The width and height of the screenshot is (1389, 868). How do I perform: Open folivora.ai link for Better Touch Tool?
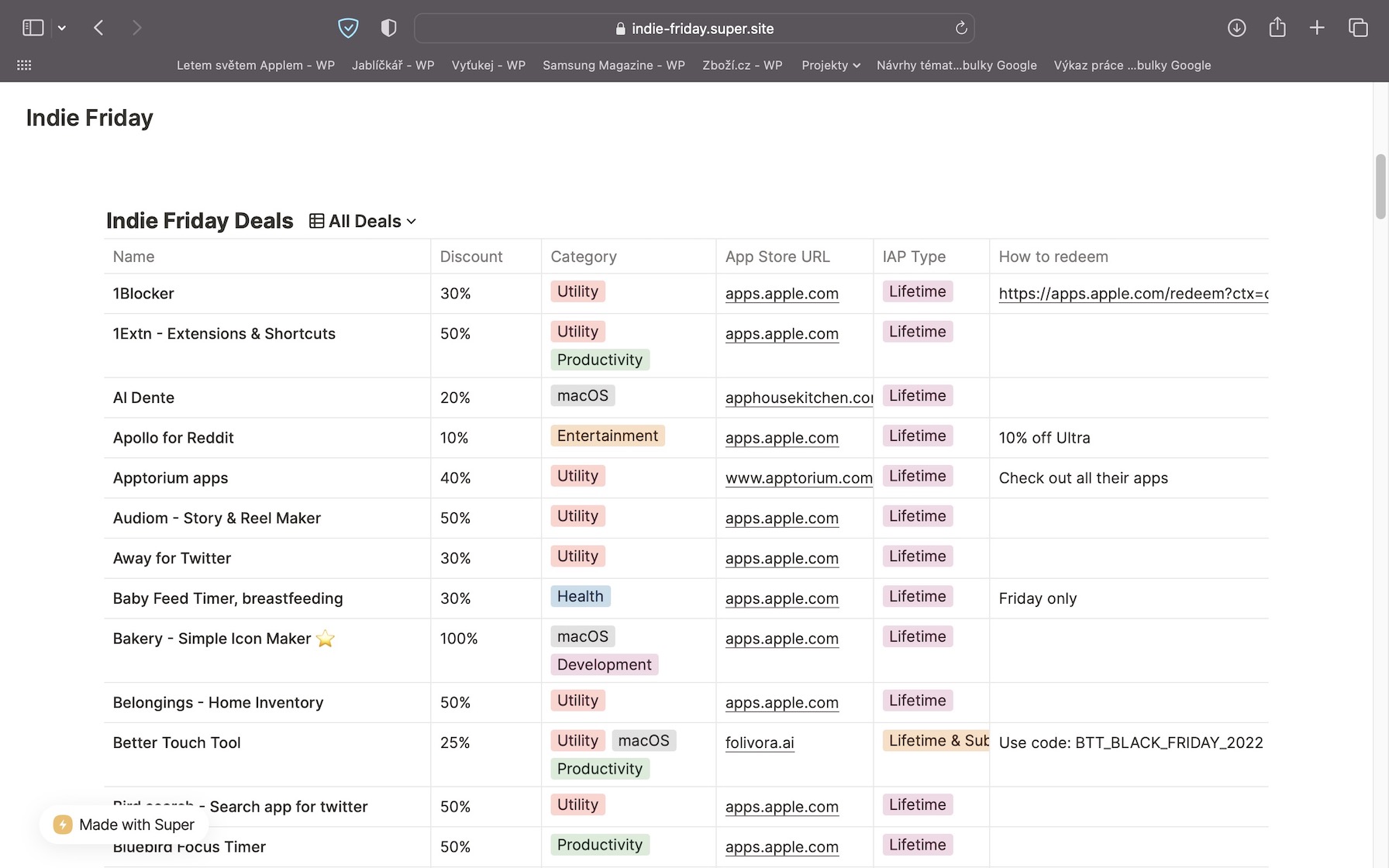(x=759, y=742)
